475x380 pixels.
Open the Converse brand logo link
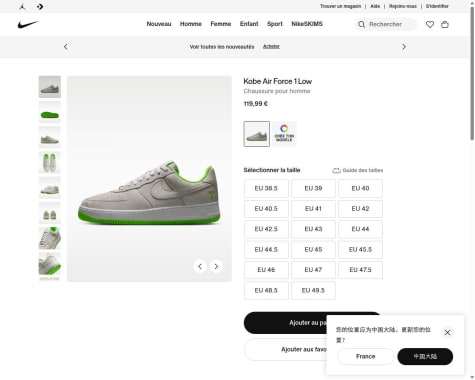click(x=40, y=6)
